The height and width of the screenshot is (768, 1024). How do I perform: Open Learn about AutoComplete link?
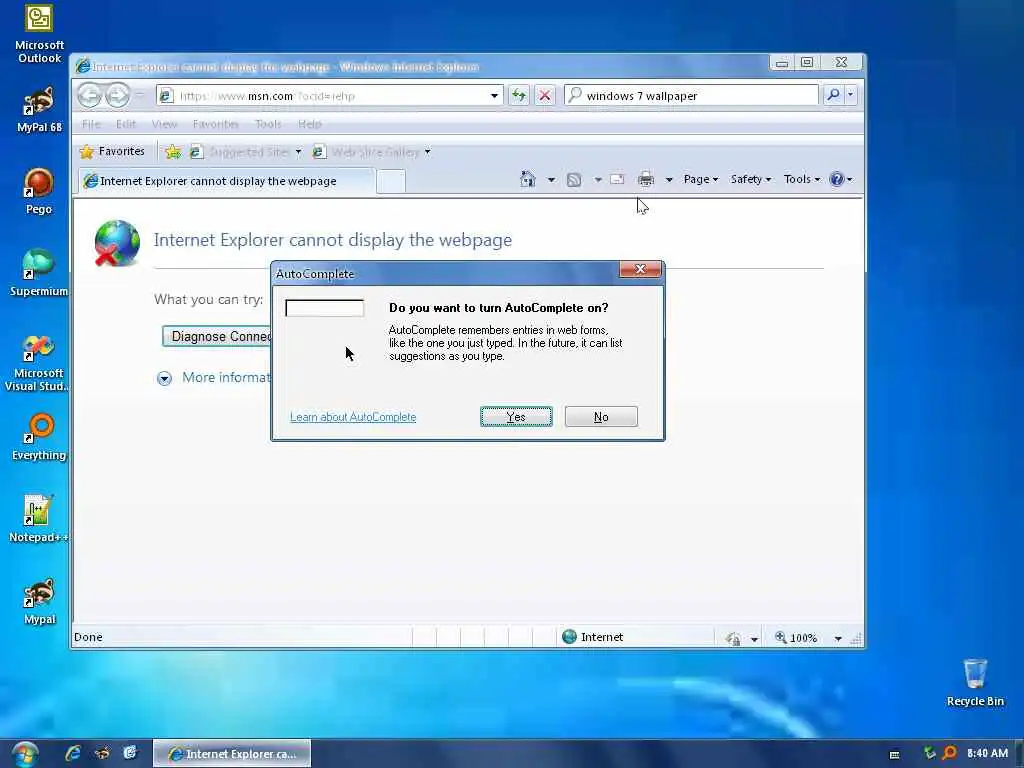click(x=353, y=417)
